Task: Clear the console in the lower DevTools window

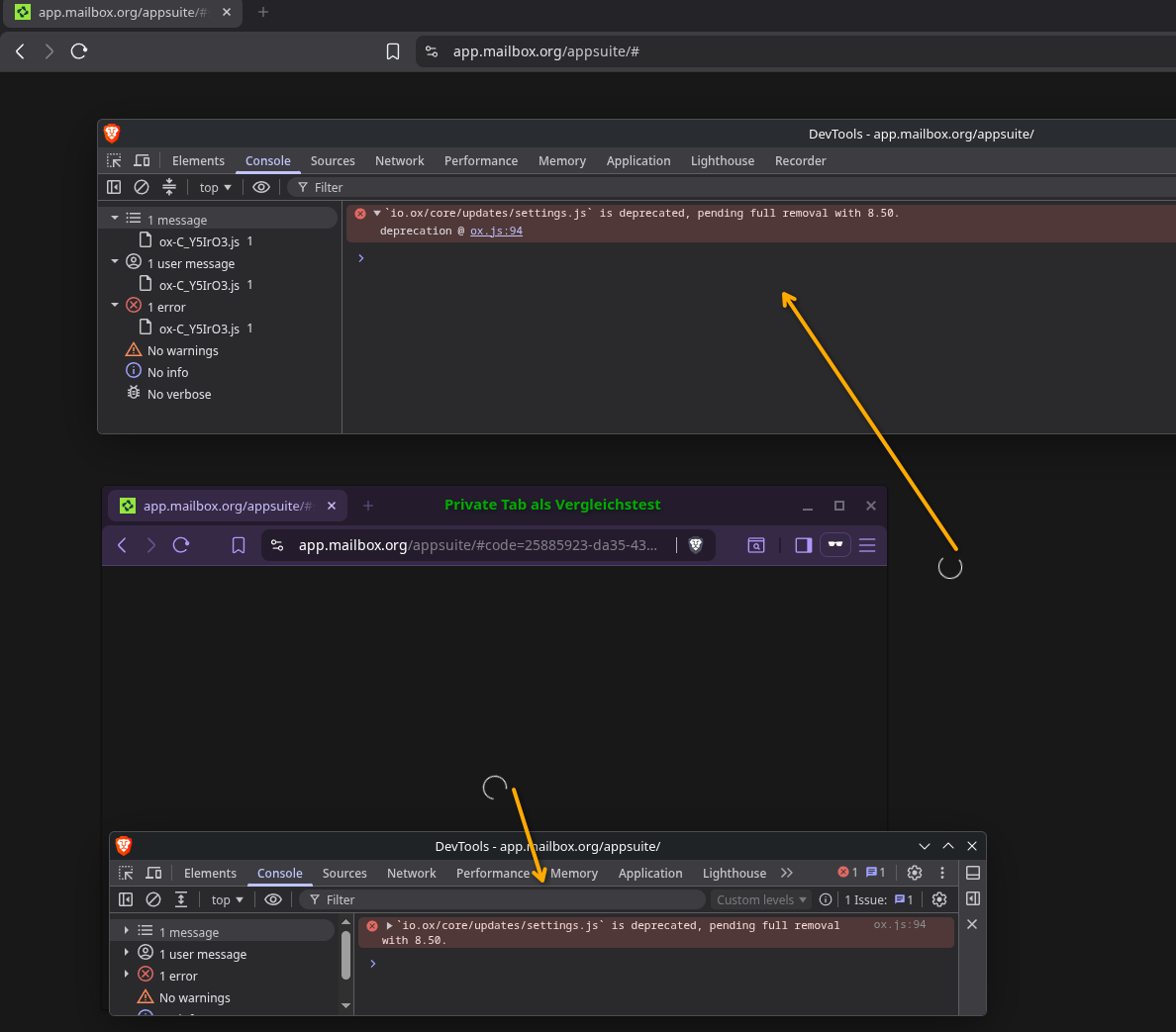Action: (153, 899)
